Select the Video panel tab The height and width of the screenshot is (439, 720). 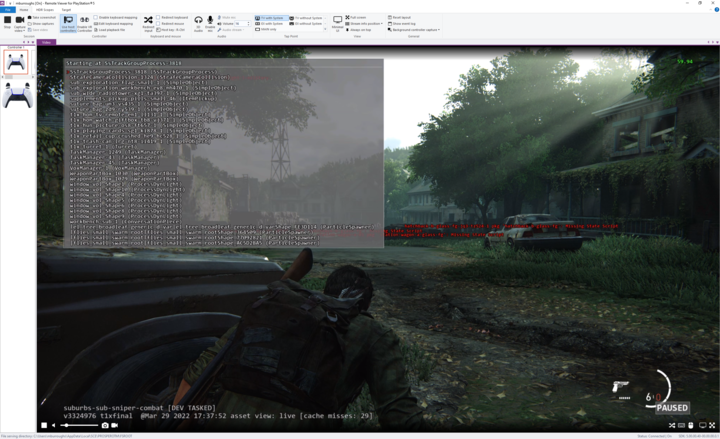46,42
